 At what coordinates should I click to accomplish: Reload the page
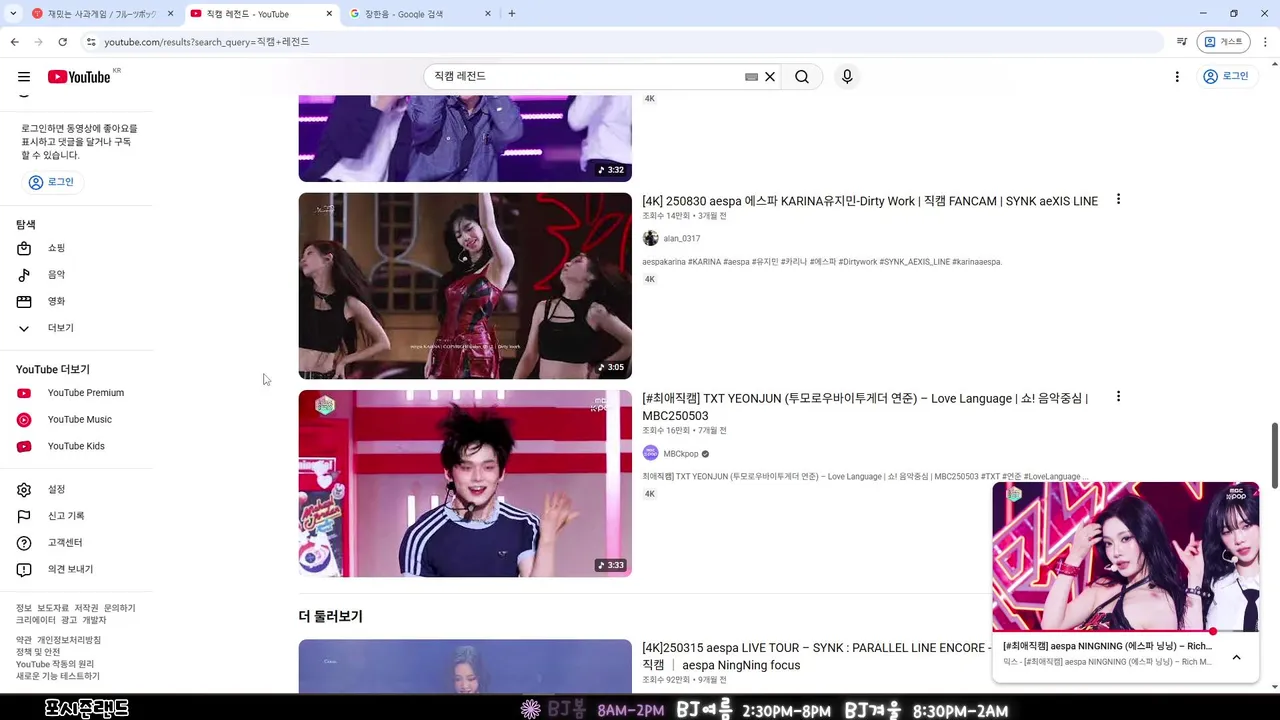click(62, 42)
